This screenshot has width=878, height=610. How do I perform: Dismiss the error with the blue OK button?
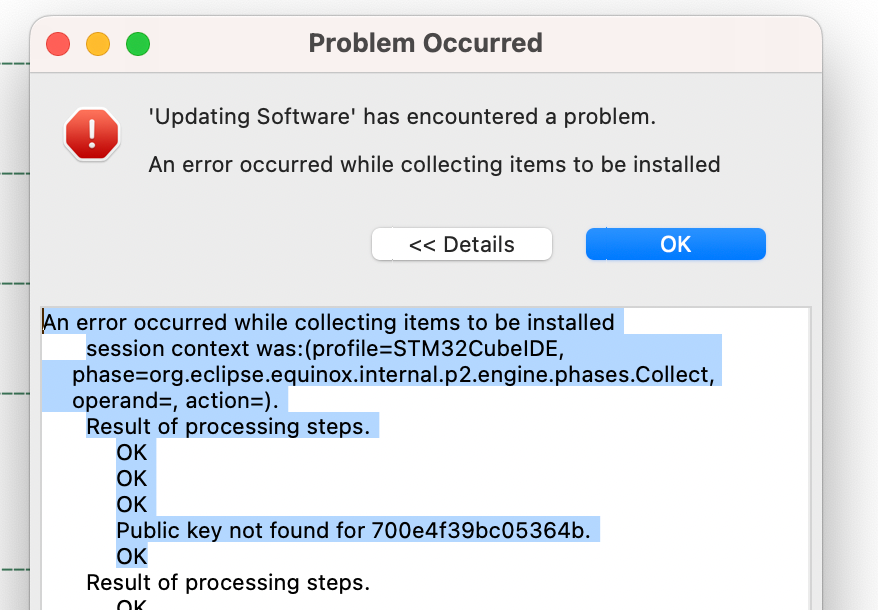click(x=676, y=244)
